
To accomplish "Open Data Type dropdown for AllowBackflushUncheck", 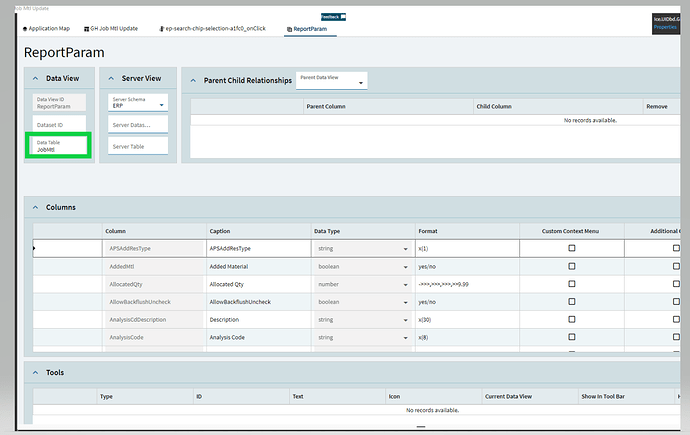I will pos(405,302).
